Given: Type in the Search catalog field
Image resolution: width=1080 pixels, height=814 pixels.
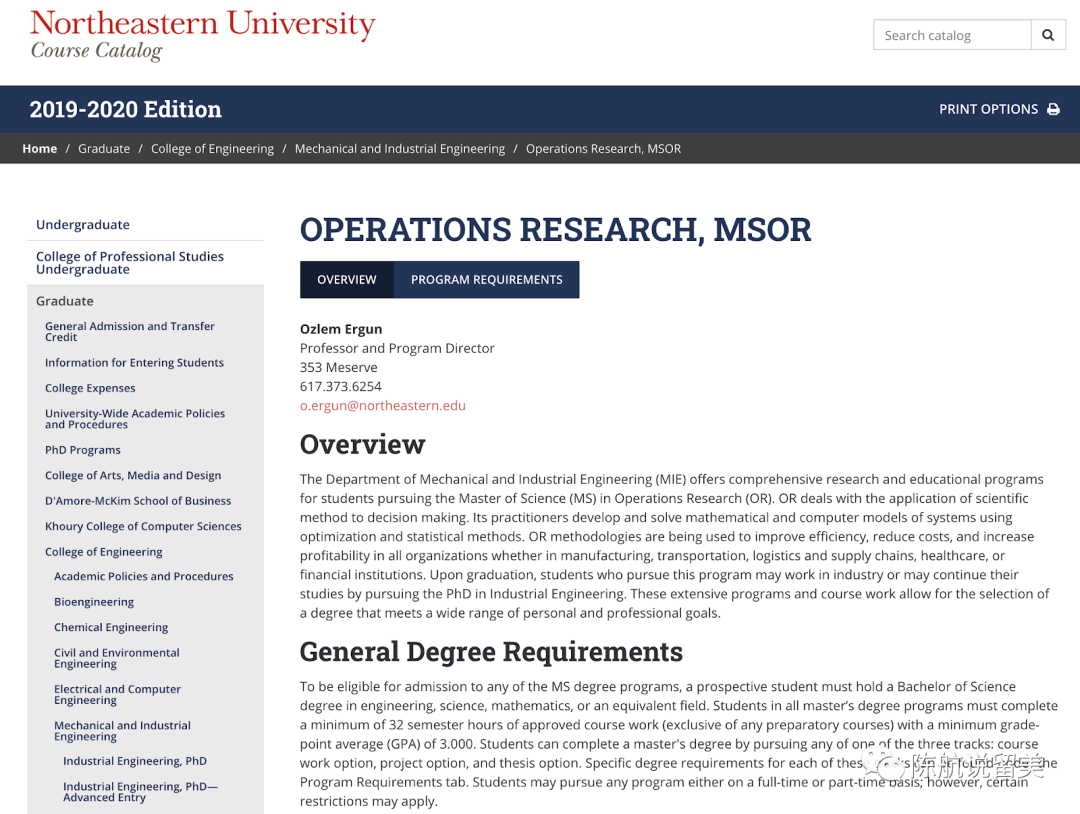Looking at the screenshot, I should pyautogui.click(x=951, y=35).
